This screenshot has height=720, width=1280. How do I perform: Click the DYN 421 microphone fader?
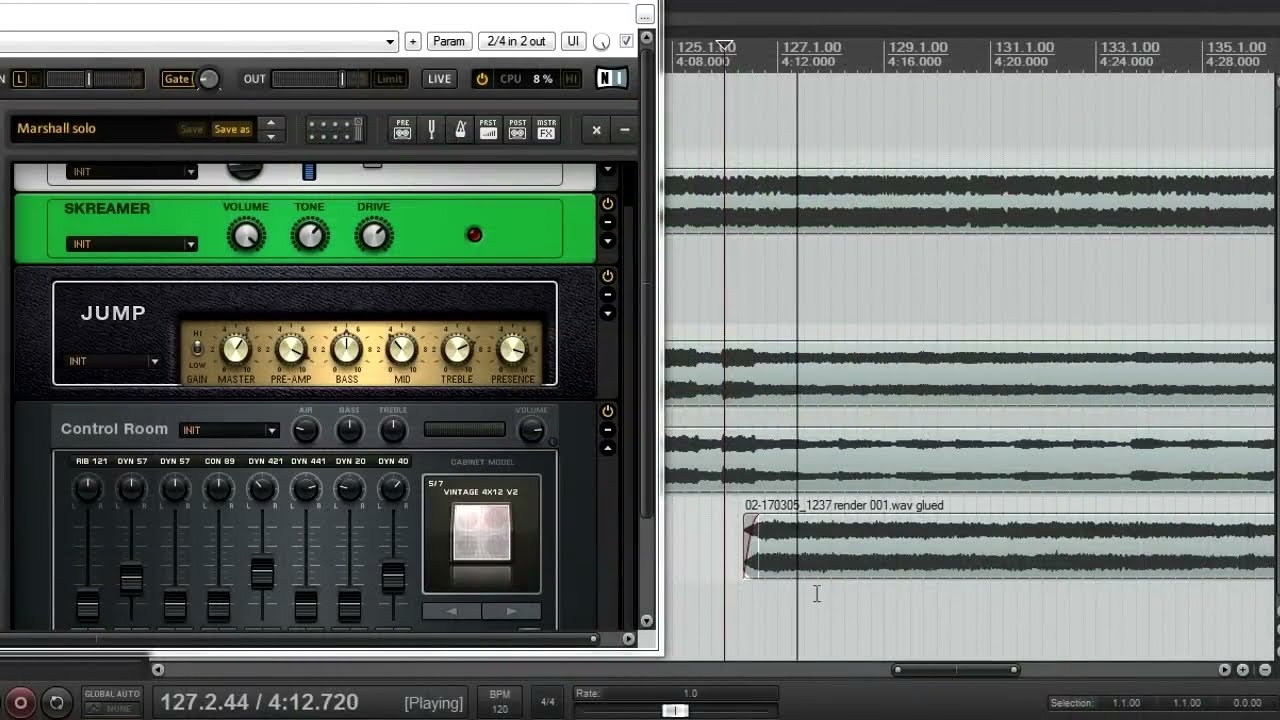point(262,574)
